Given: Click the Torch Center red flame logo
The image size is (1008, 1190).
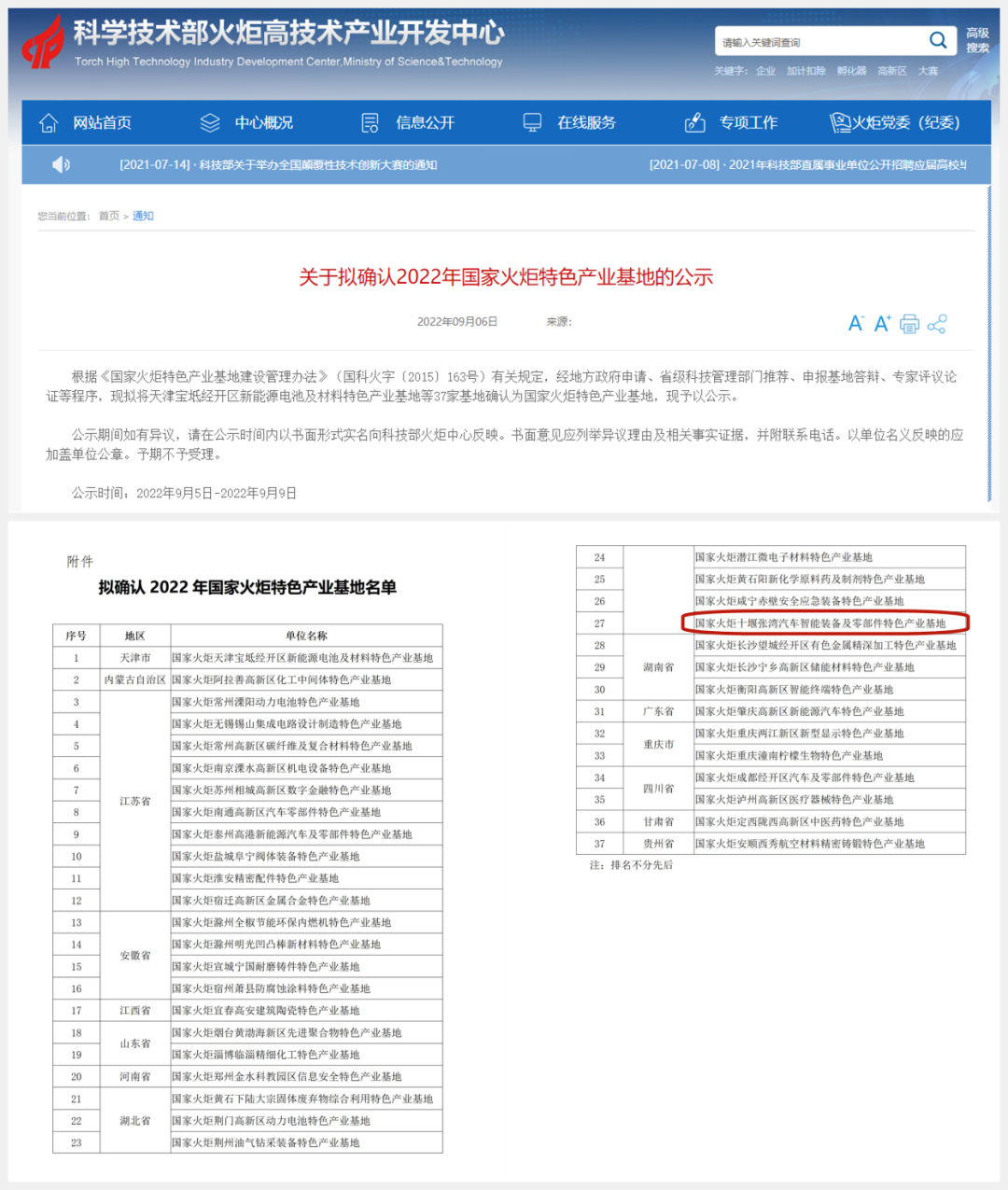Looking at the screenshot, I should pyautogui.click(x=43, y=42).
